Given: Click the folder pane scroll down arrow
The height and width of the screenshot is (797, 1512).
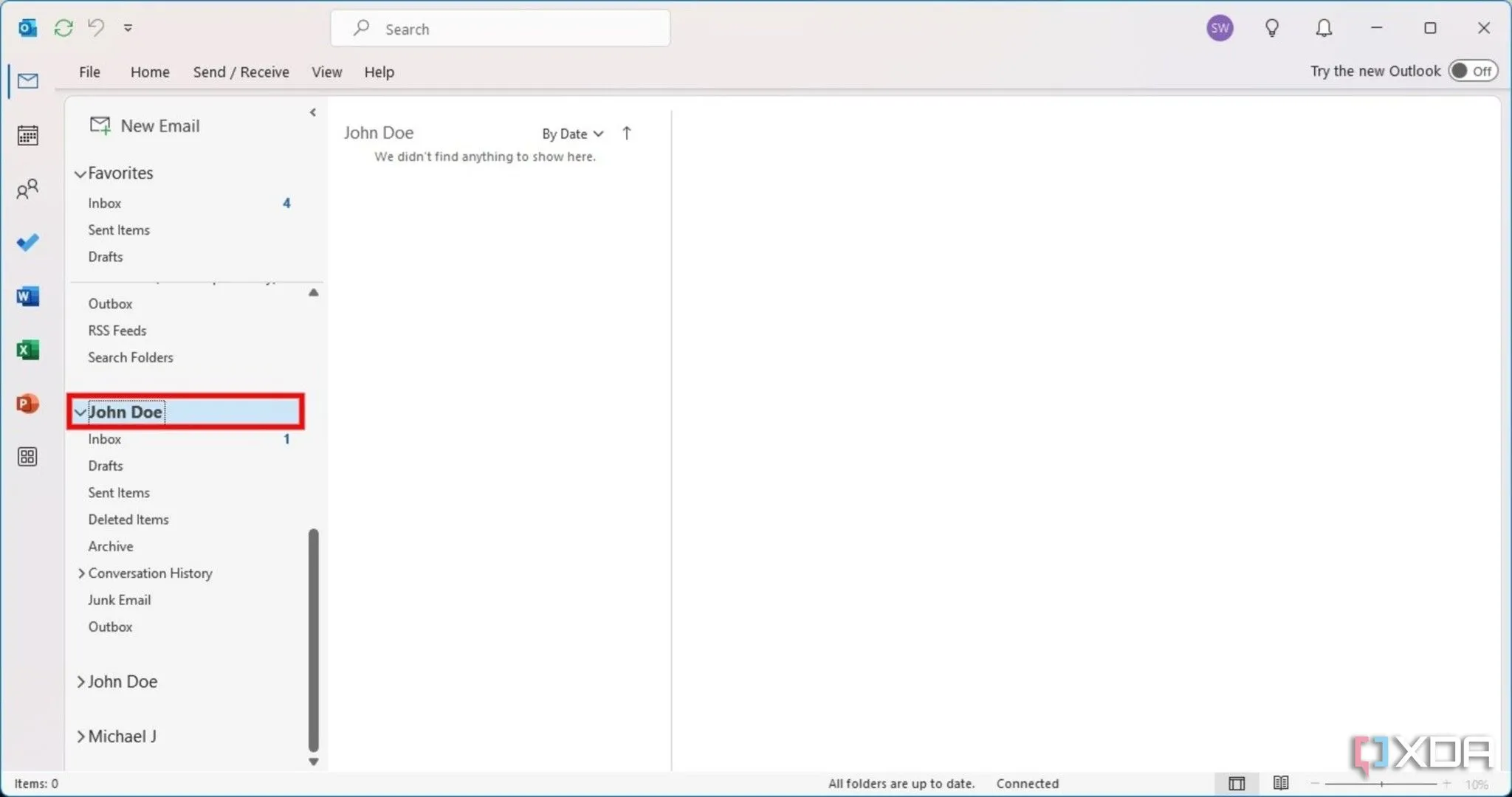Looking at the screenshot, I should (x=314, y=762).
